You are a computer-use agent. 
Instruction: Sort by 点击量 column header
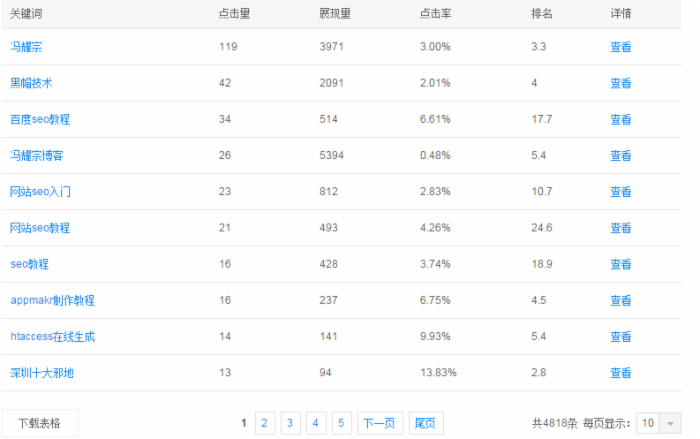(x=234, y=14)
